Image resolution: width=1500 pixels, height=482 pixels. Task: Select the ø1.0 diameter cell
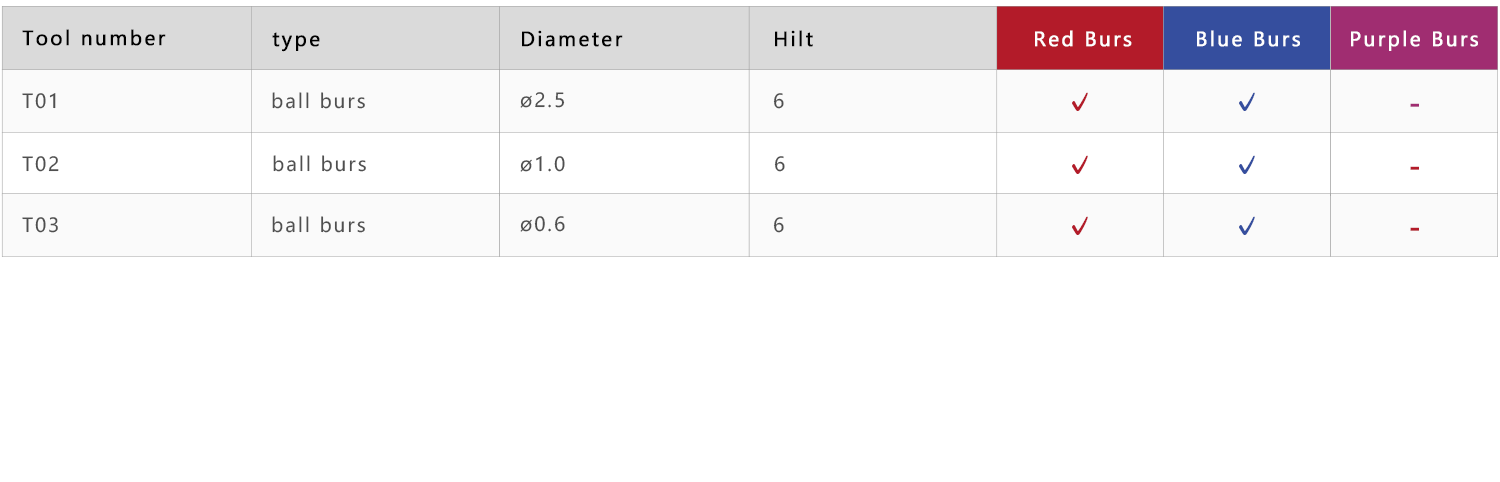(x=624, y=163)
